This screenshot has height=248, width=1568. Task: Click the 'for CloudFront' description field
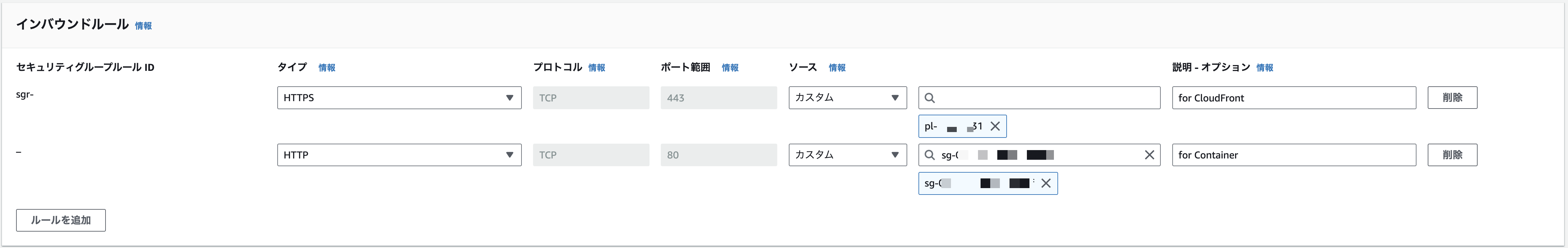point(1294,98)
